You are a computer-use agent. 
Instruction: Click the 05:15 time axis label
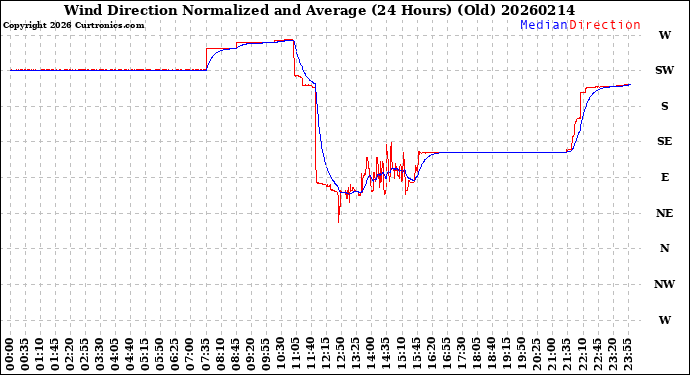click(145, 355)
